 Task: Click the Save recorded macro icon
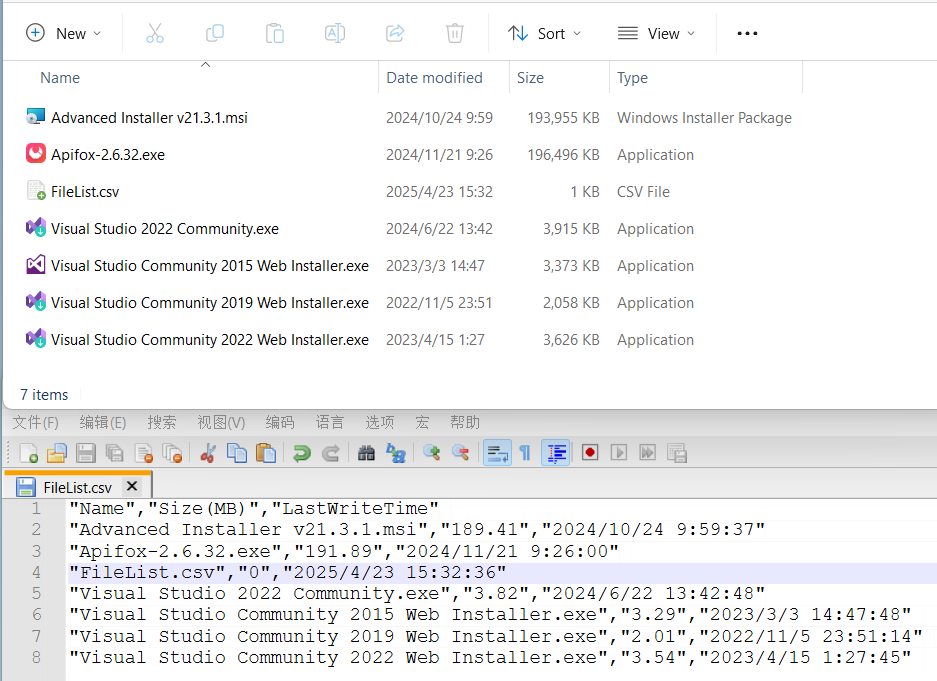coord(676,453)
